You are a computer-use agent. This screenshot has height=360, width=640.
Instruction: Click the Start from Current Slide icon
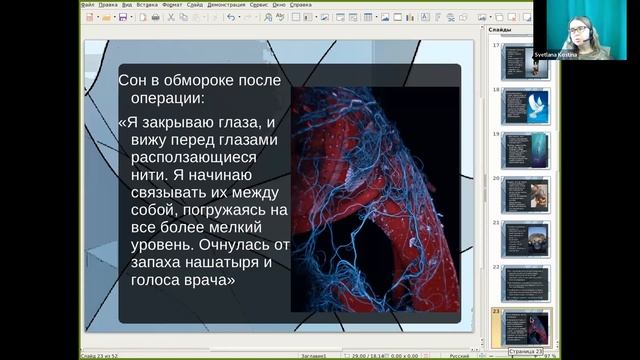tap(353, 17)
